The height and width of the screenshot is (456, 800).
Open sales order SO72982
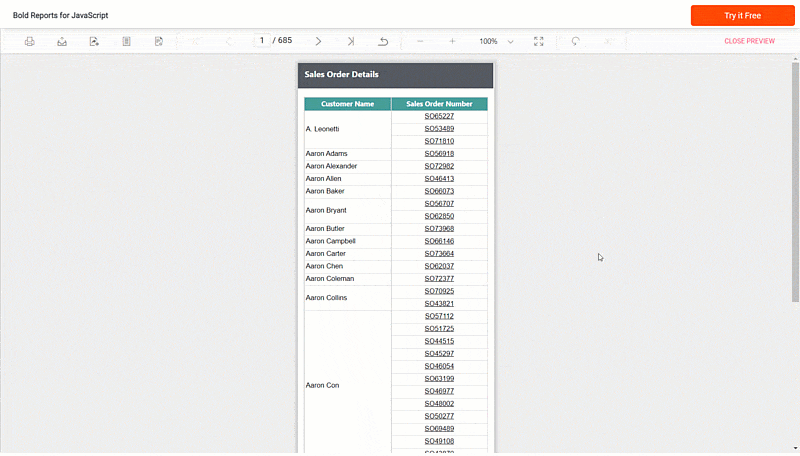439,166
